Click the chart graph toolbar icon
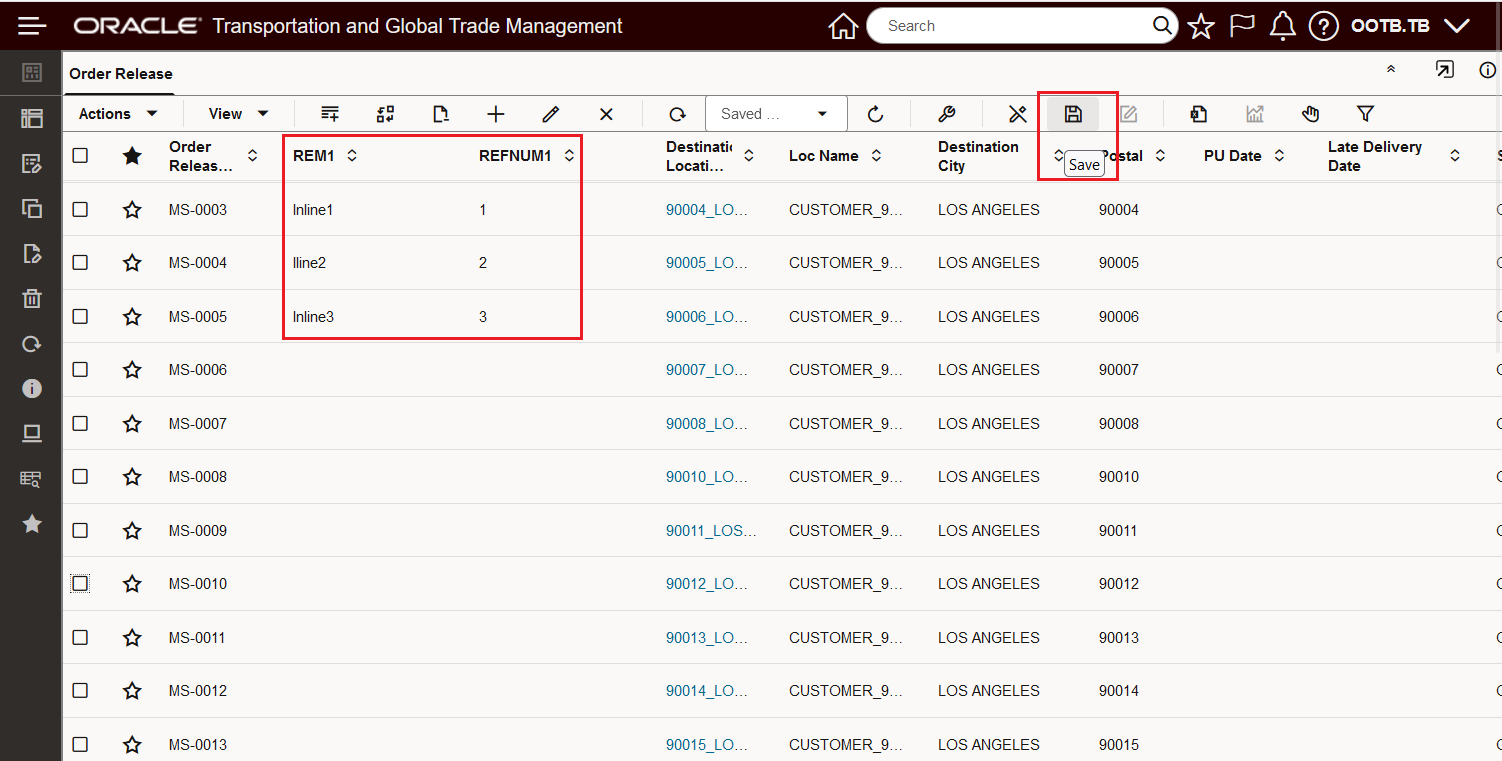The height and width of the screenshot is (761, 1502). pos(1255,114)
